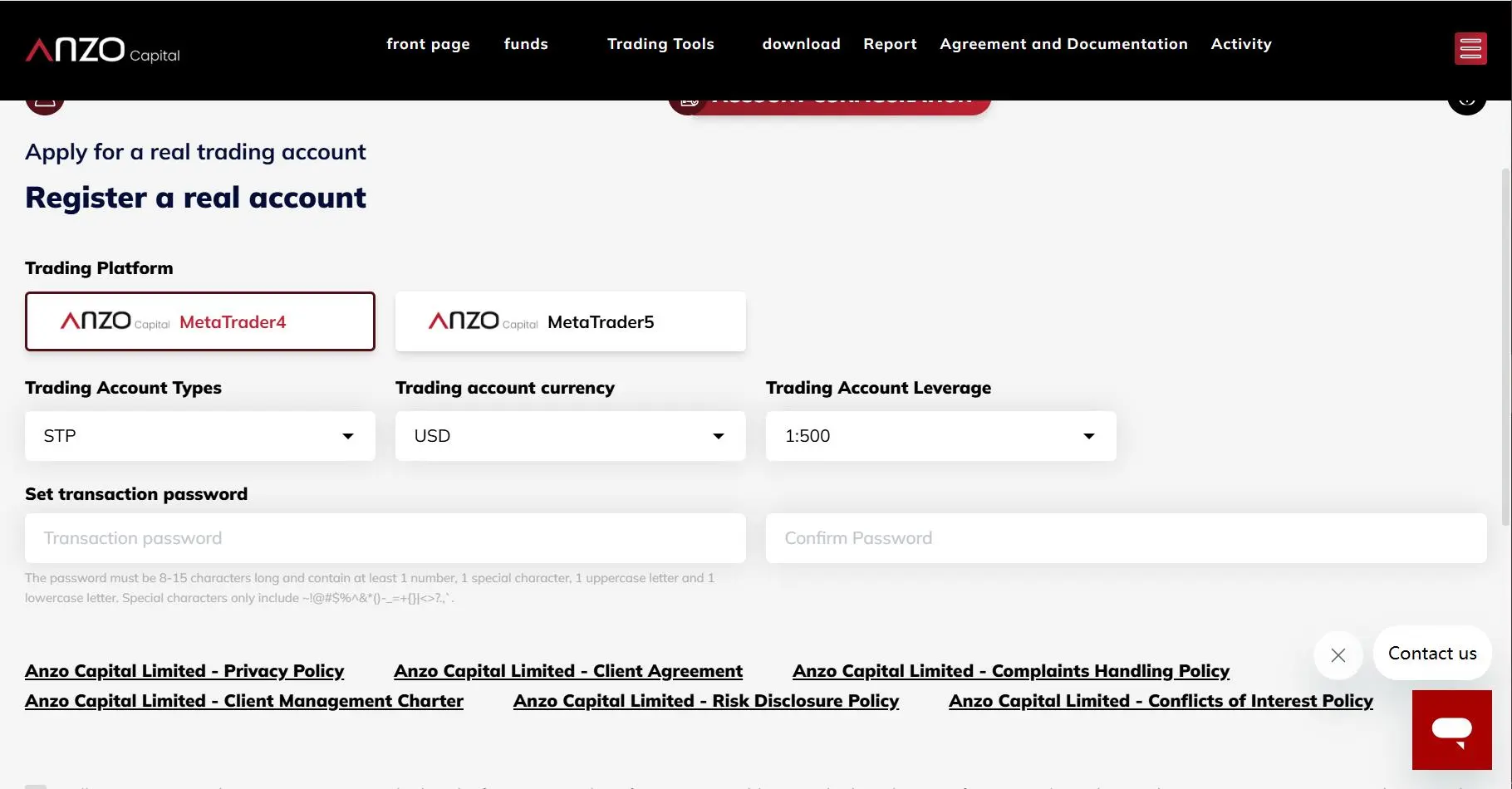Click the Contact us bubble
1512x789 pixels.
[1432, 654]
